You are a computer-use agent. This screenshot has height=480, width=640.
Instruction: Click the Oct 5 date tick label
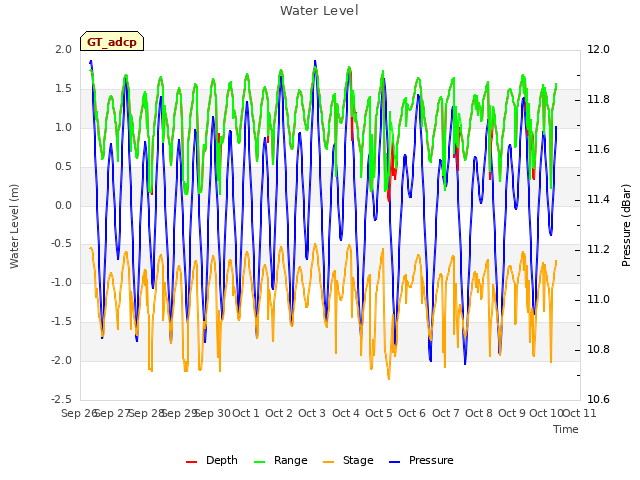(379, 413)
